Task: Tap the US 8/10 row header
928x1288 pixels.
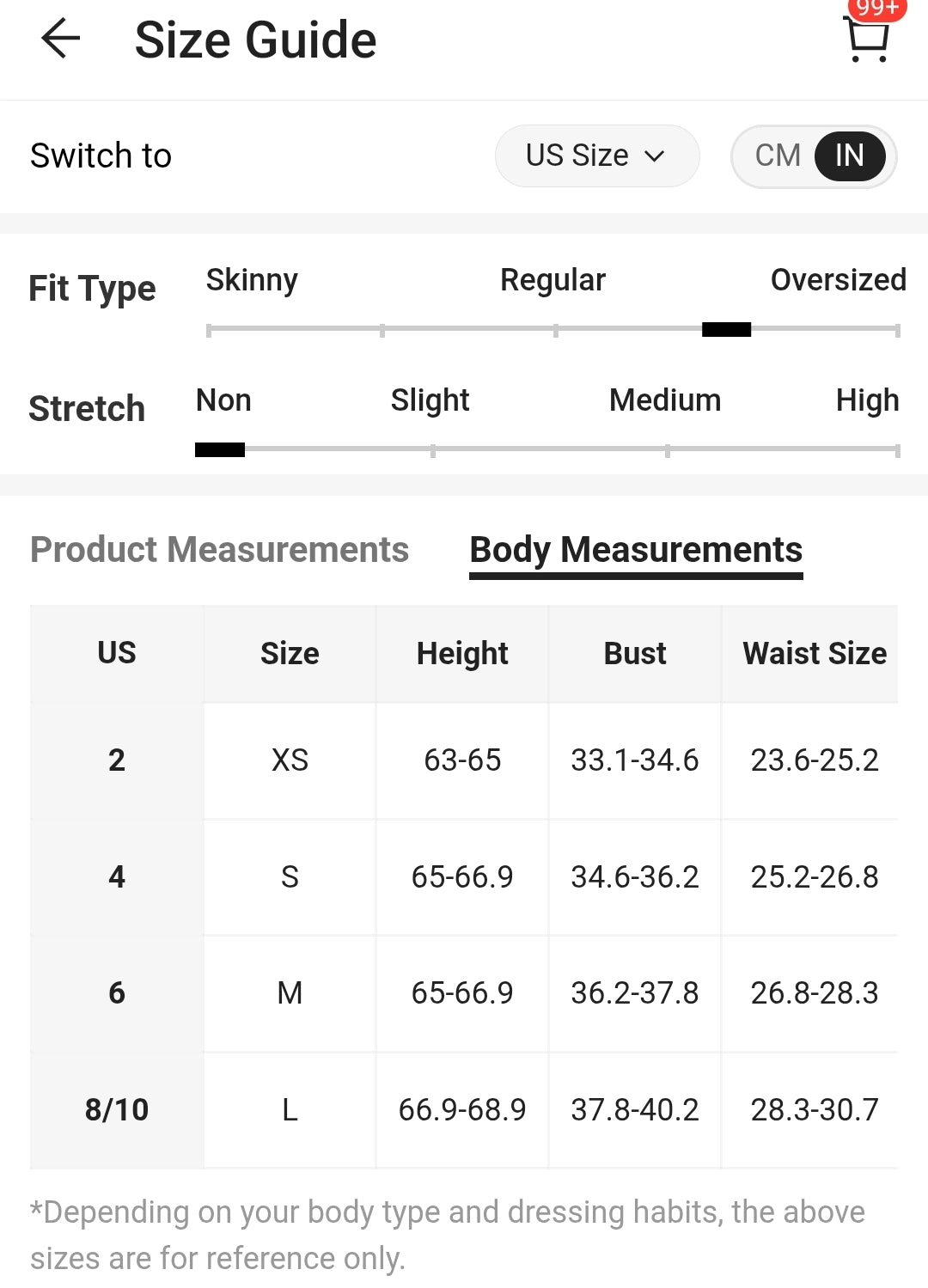Action: [117, 1110]
